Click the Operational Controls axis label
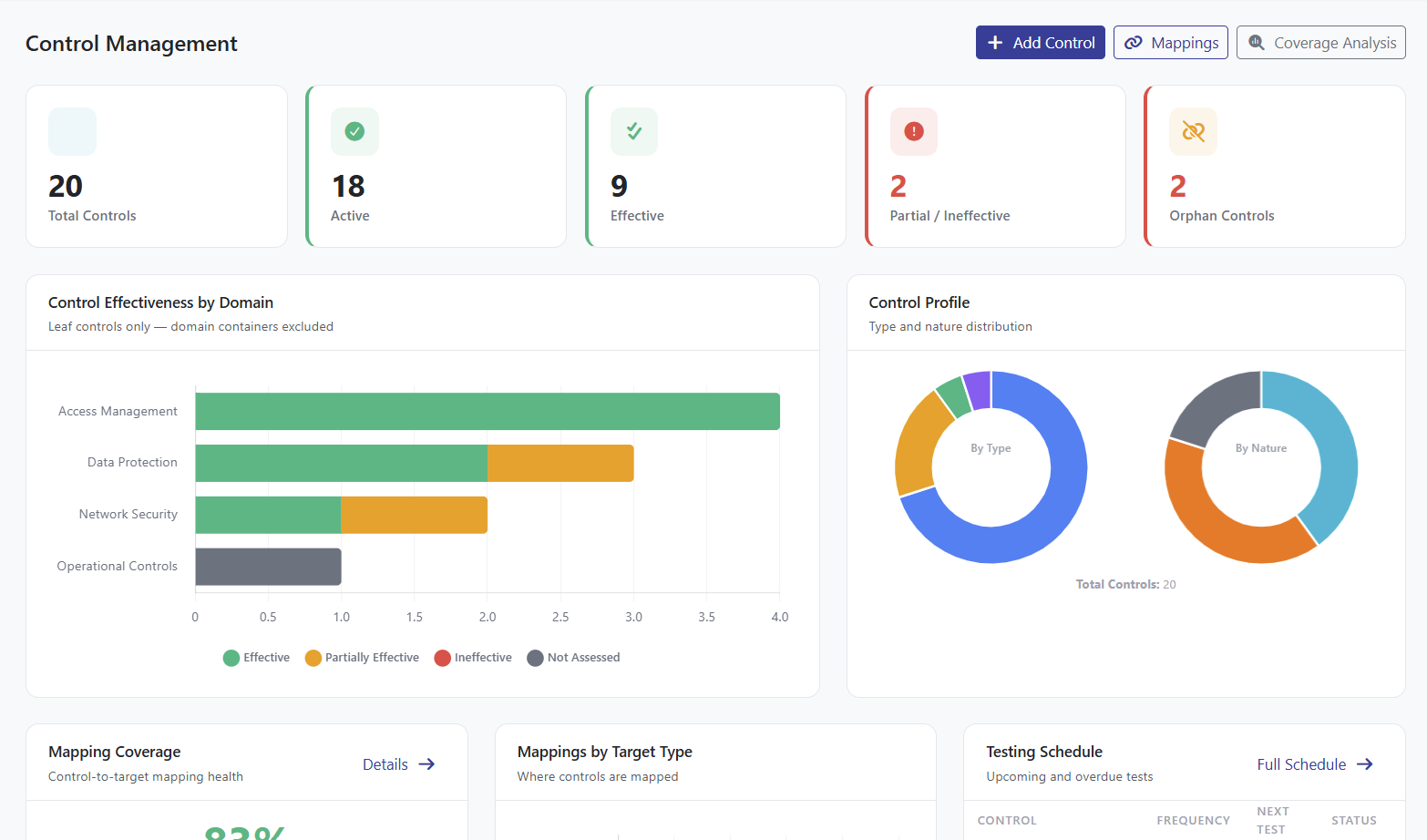The image size is (1427, 840). 117,566
